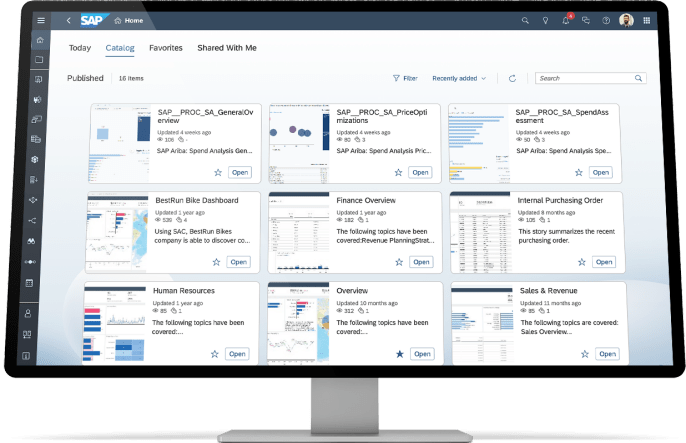686x443 pixels.
Task: Open the overlapping screens icon in the sidebar
Action: [x=36, y=119]
